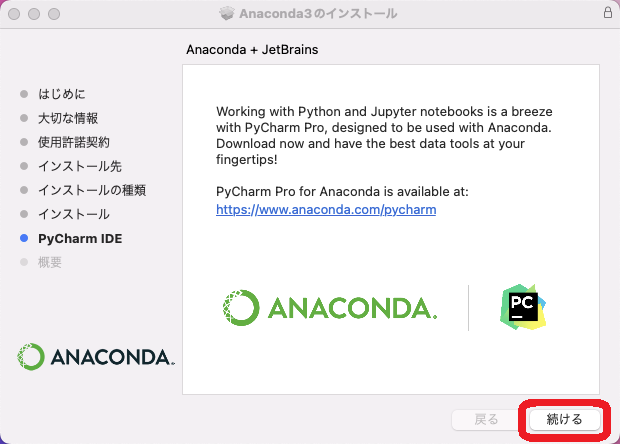
Task: Click the disabled 戻る button
Action: click(487, 420)
